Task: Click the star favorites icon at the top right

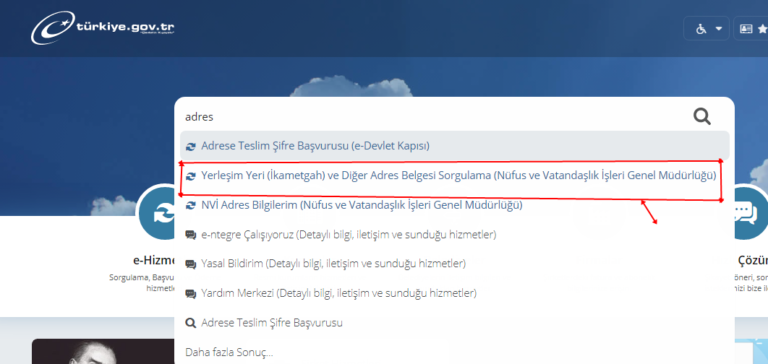Action: 762,29
